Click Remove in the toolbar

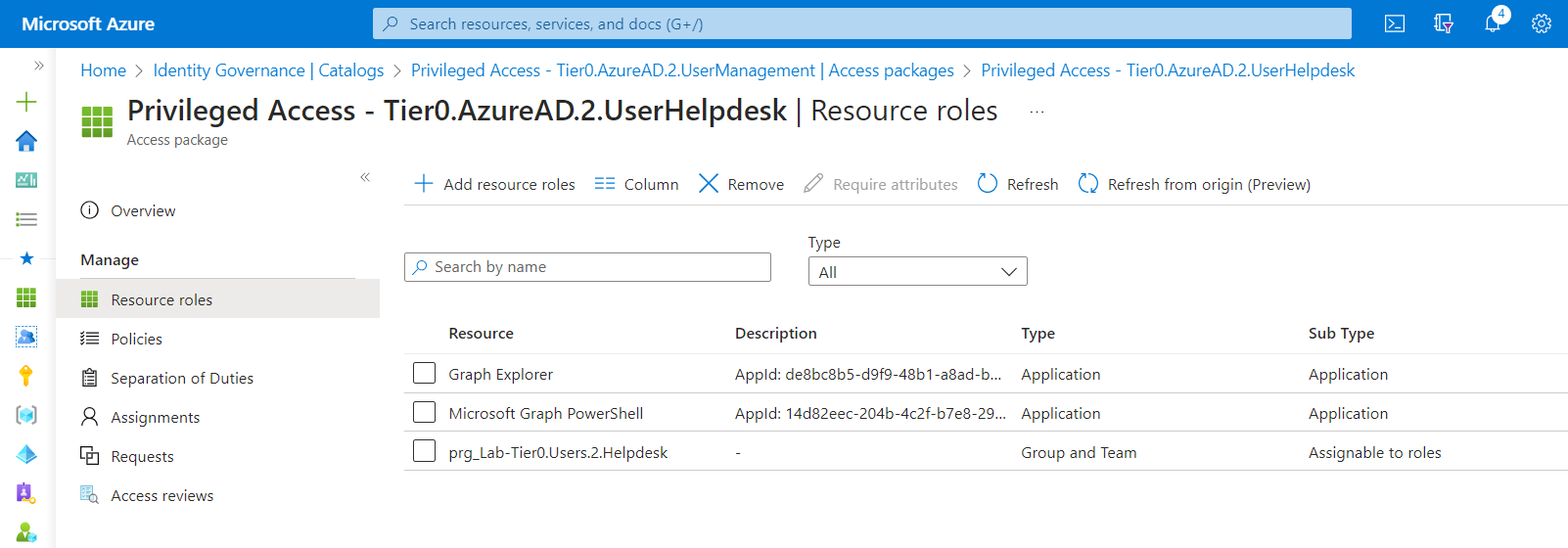pyautogui.click(x=741, y=184)
